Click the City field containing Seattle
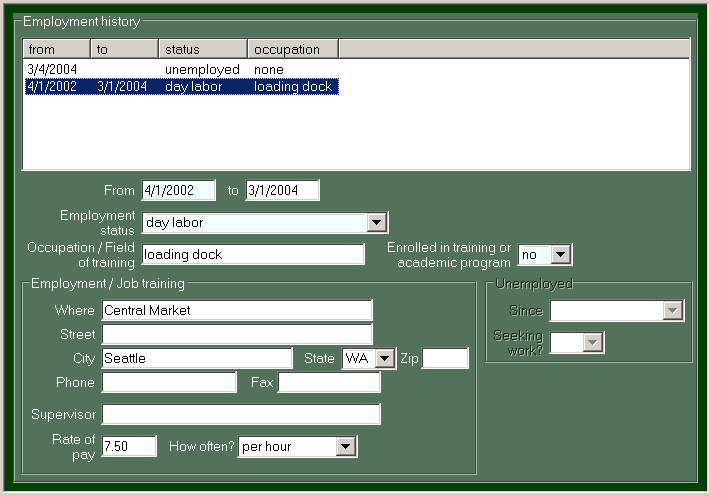Screen dimensions: 709x496 click(197, 359)
